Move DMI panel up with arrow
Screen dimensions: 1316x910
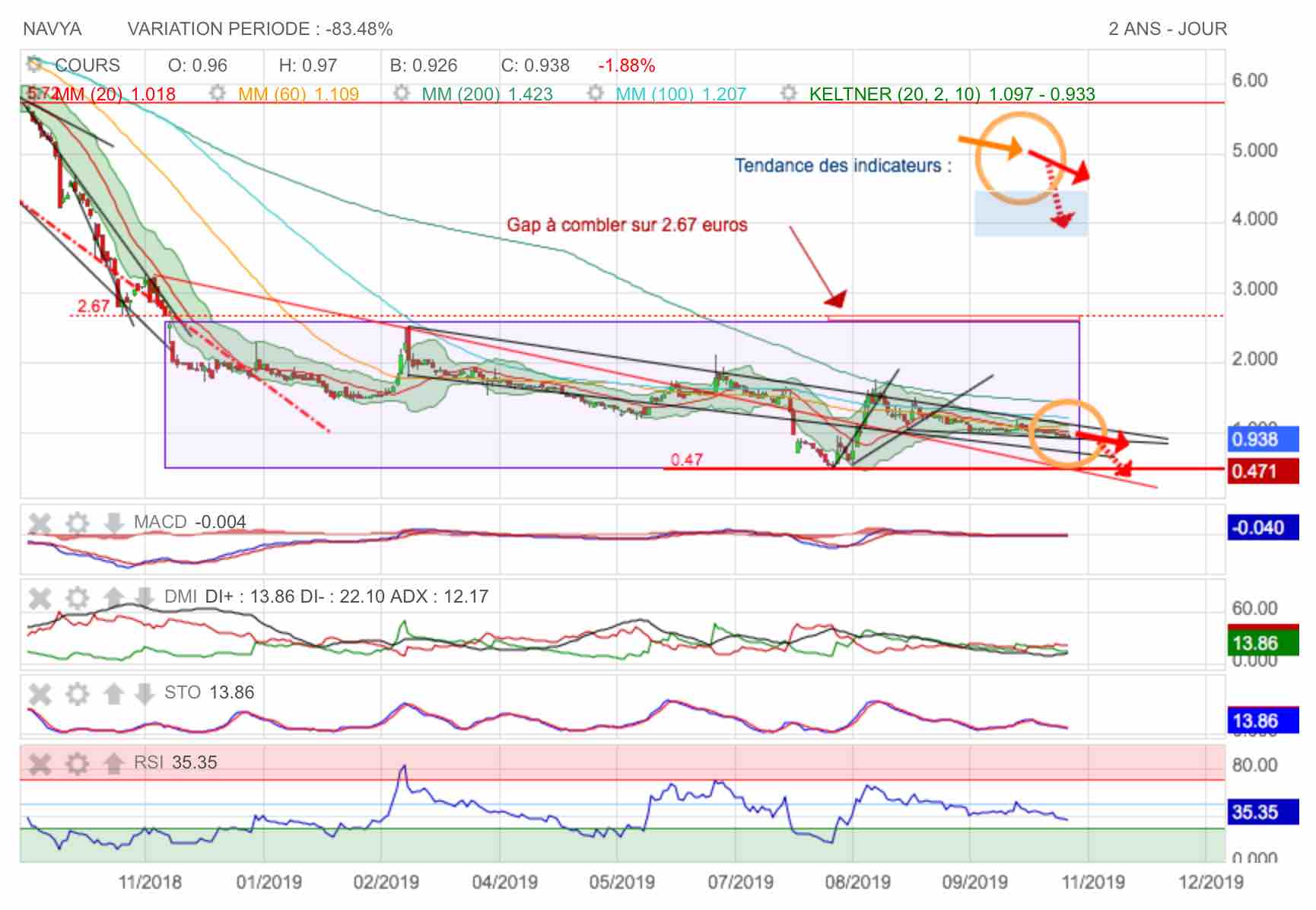coord(113,597)
